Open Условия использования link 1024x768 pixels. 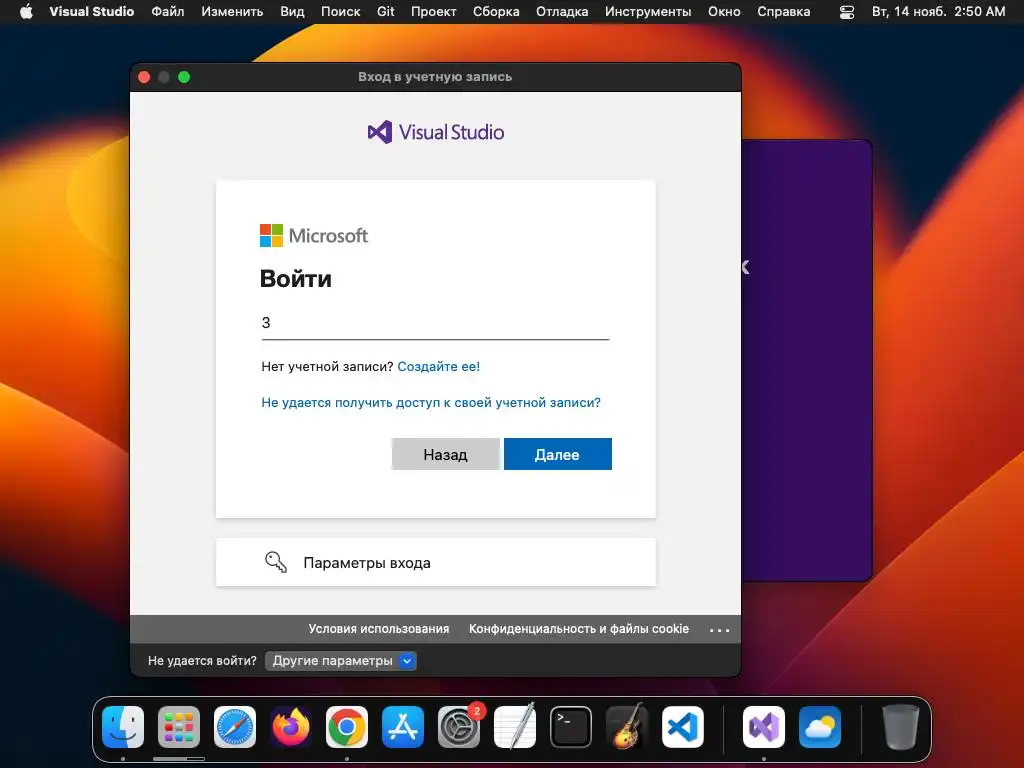pos(379,628)
